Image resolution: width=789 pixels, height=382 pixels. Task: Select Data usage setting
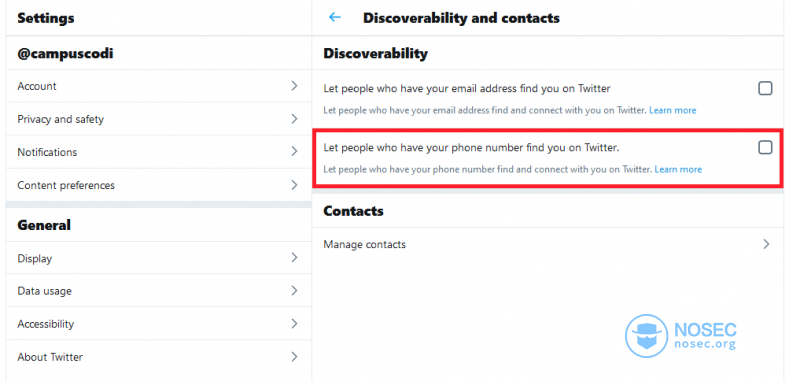159,291
